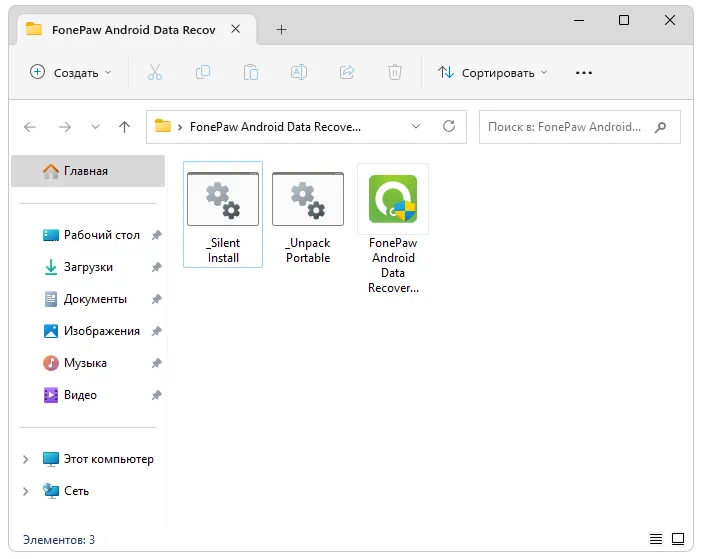The height and width of the screenshot is (559, 702).
Task: Click pin icon beside Музыка
Action: pos(156,363)
